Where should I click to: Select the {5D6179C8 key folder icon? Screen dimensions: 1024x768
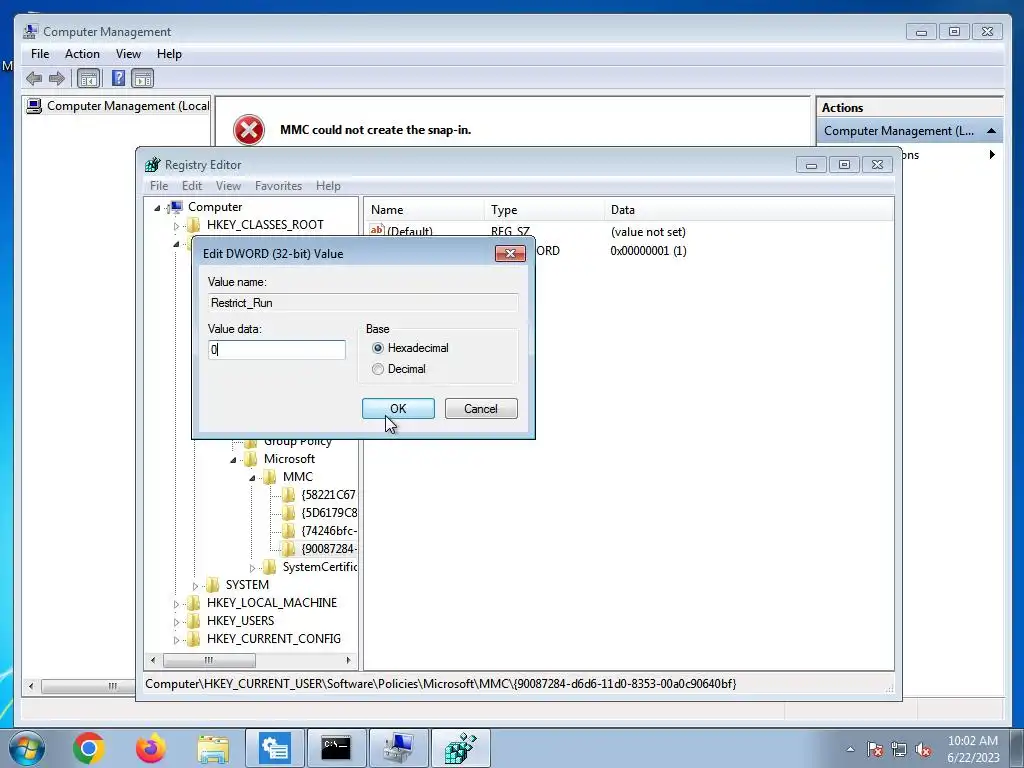pos(288,513)
